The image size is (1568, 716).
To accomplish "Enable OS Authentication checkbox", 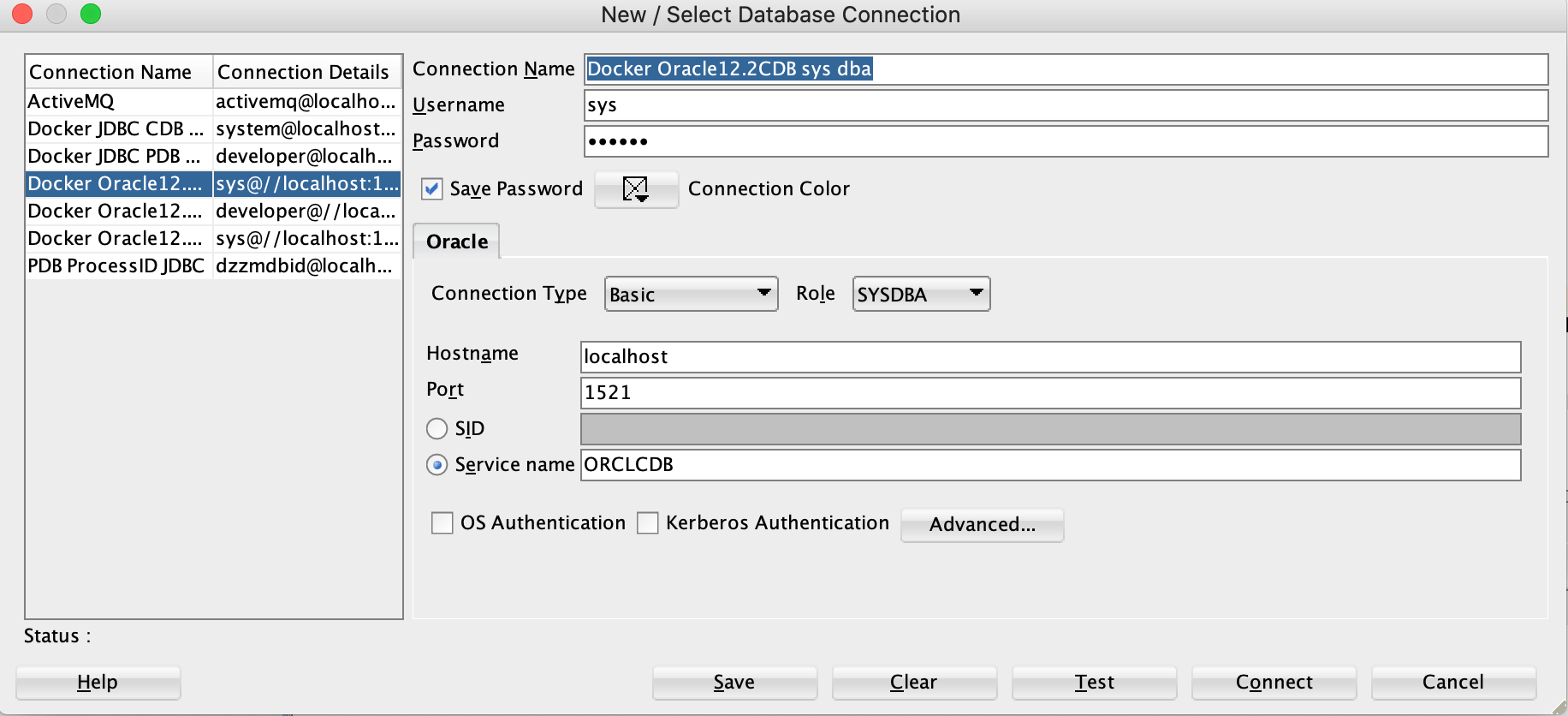I will point(442,523).
